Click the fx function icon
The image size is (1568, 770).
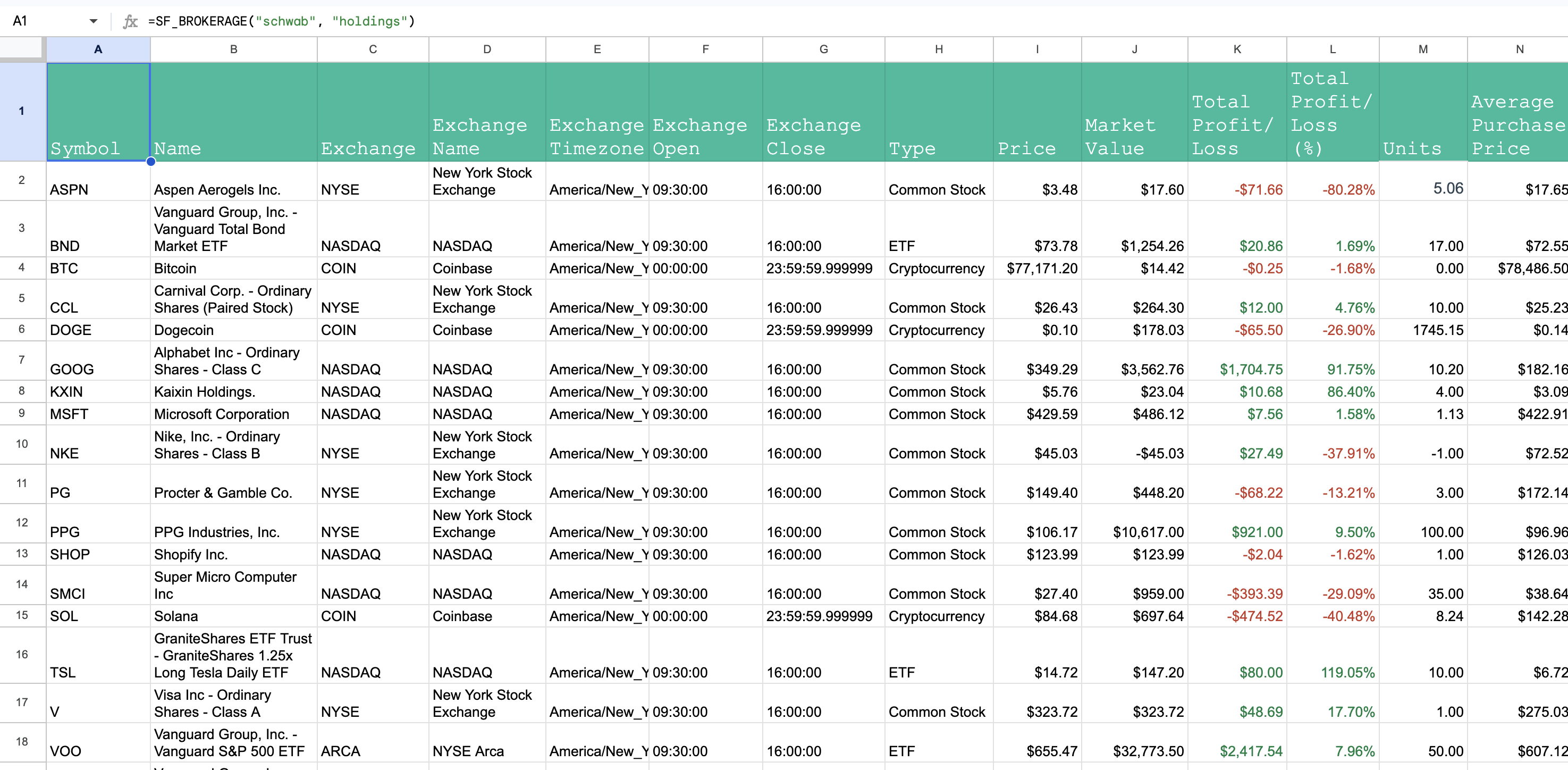coord(130,22)
